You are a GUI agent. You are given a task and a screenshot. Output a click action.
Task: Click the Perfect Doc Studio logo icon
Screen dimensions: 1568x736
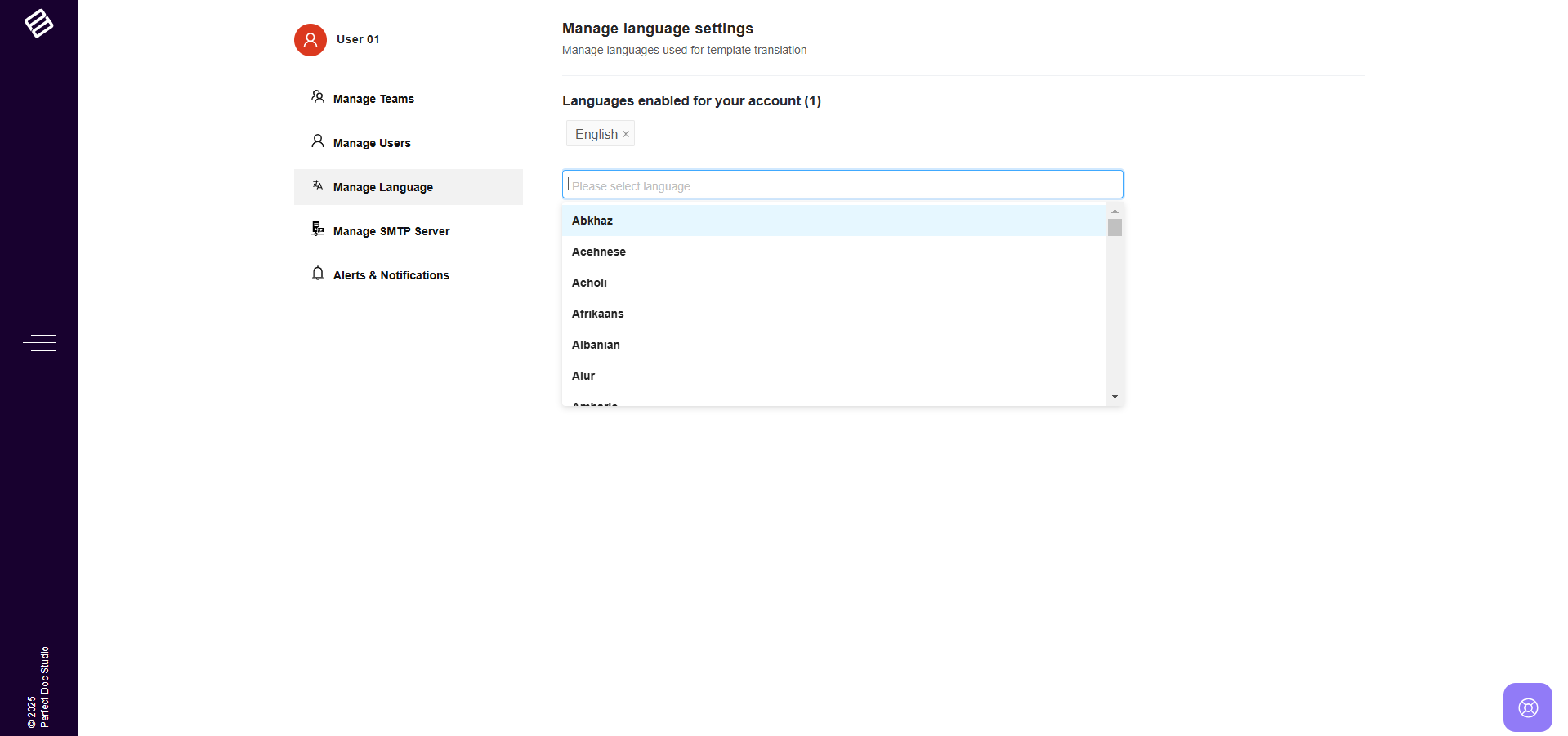click(x=38, y=23)
